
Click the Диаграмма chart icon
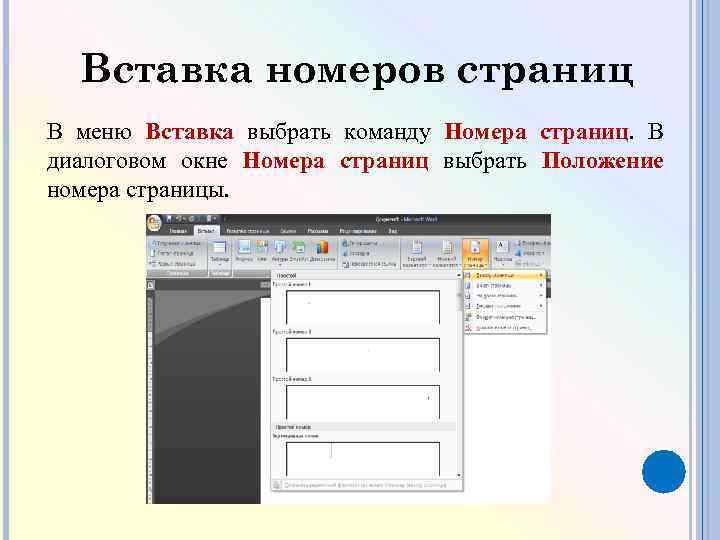(322, 252)
